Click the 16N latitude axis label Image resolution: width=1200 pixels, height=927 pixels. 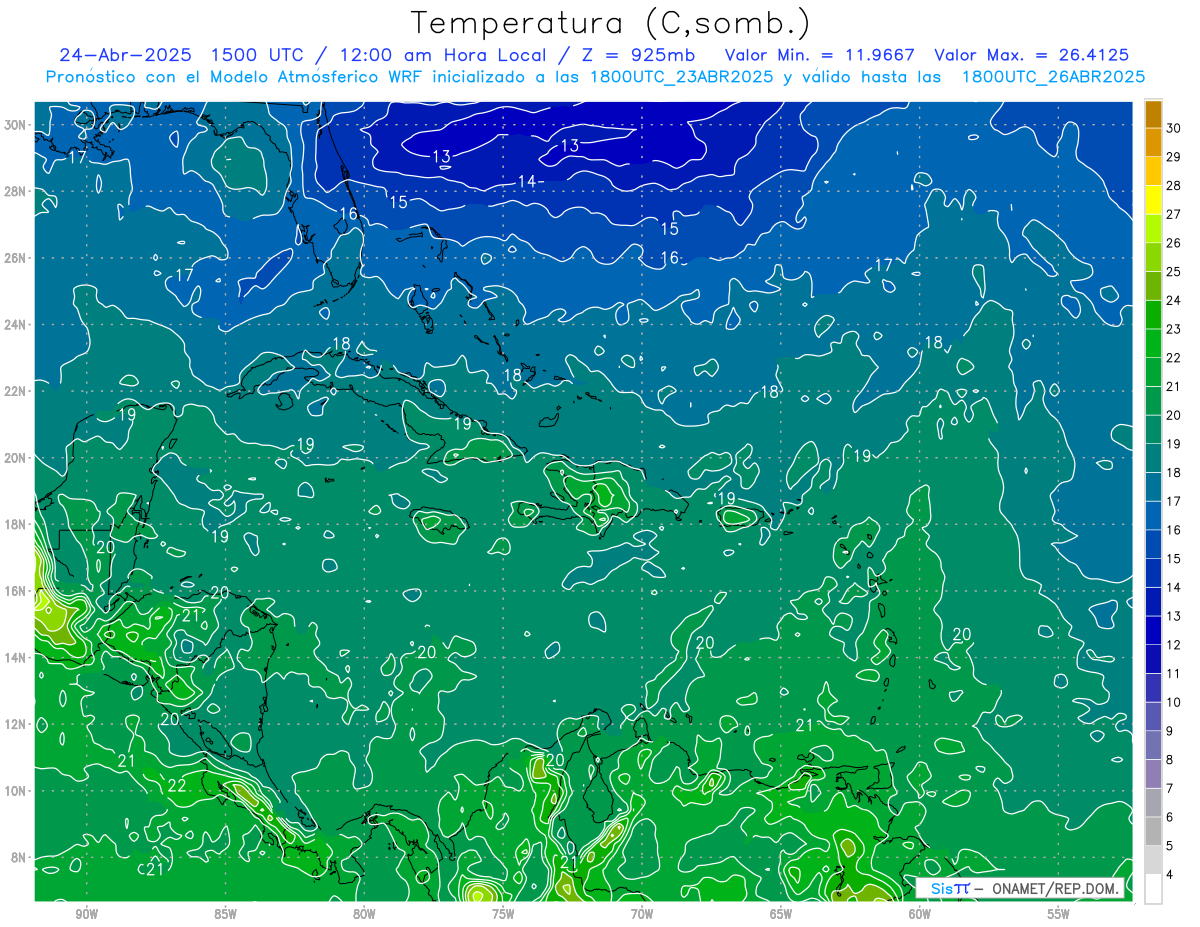(x=16, y=590)
